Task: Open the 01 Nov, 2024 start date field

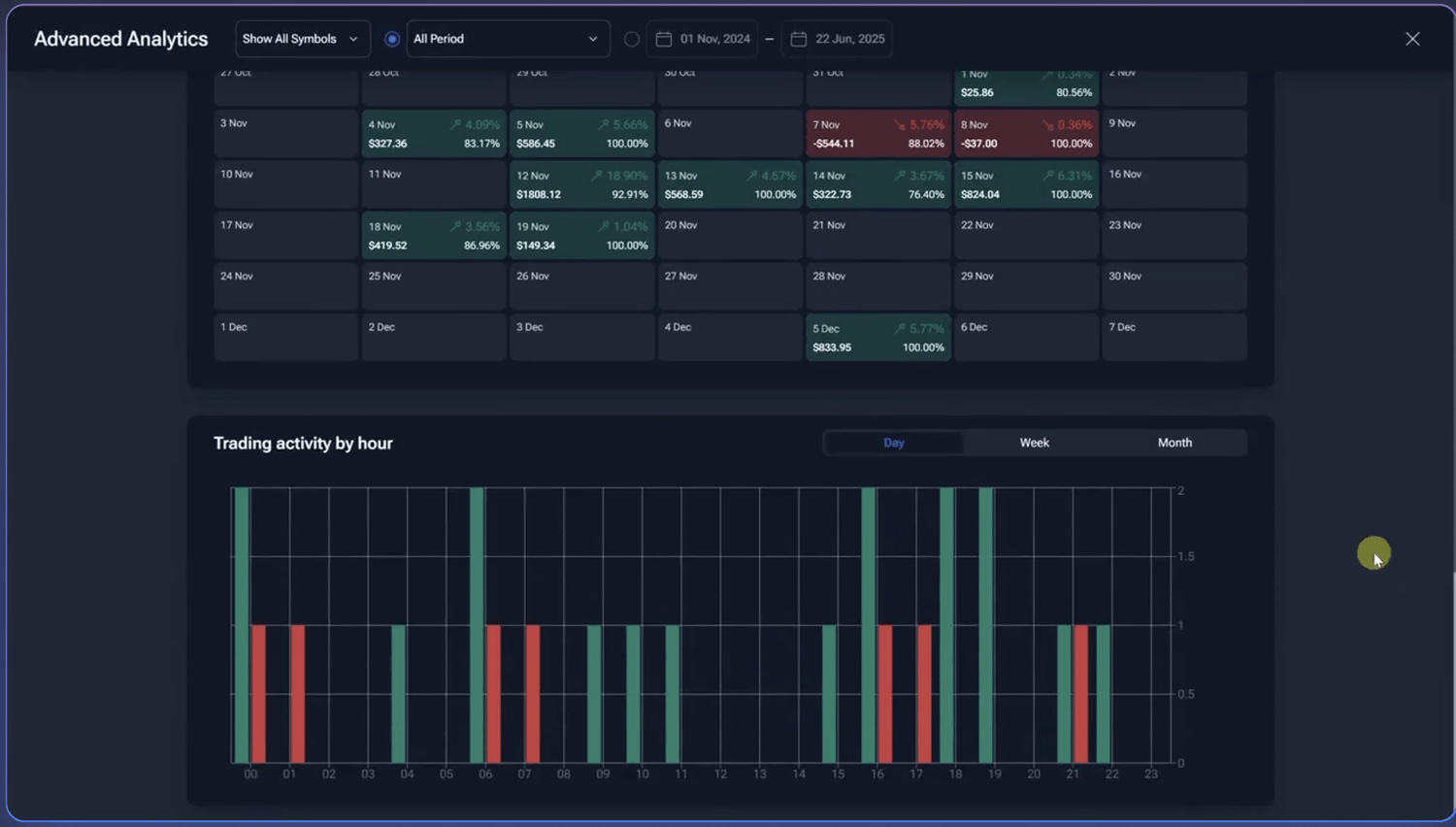Action: coord(714,39)
